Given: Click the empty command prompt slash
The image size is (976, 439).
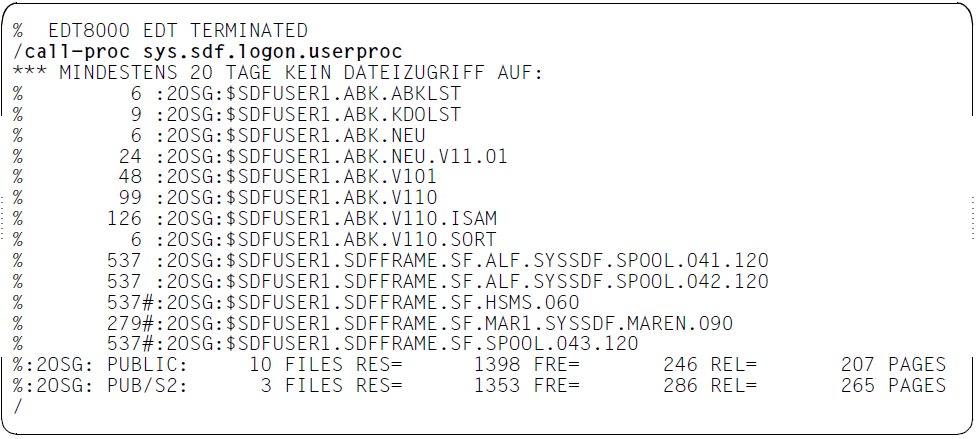Looking at the screenshot, I should [x=17, y=407].
